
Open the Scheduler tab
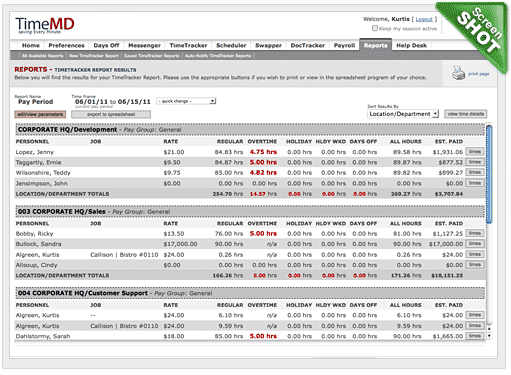point(231,45)
